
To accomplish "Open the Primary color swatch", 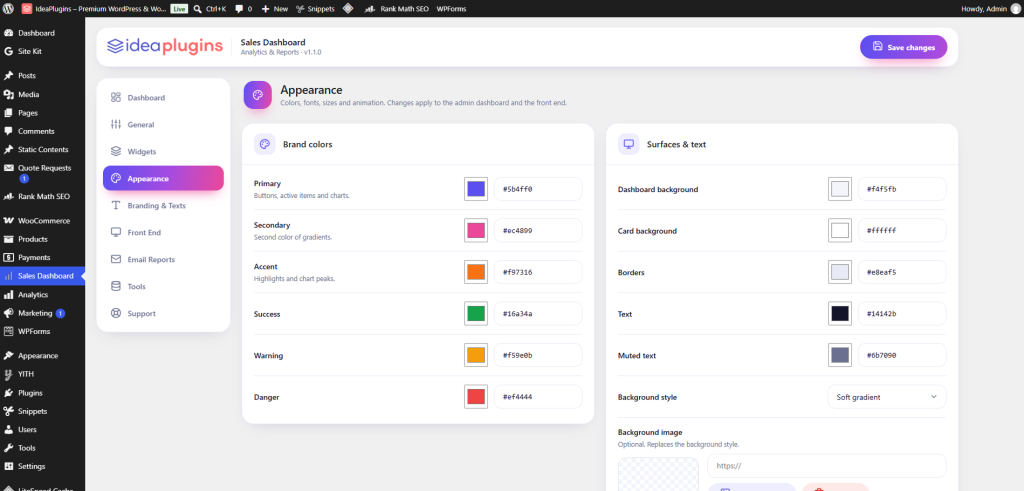I will (476, 189).
